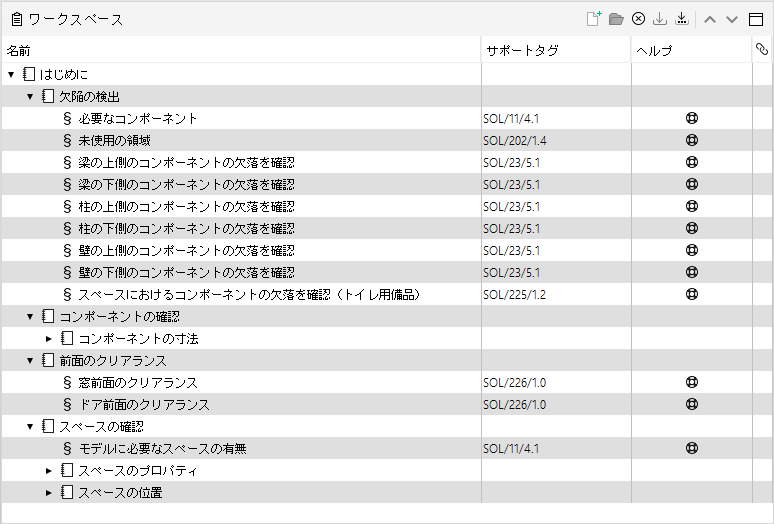Collapse the 欠陥の検出 ruleset
774x524 pixels.
pos(30,97)
